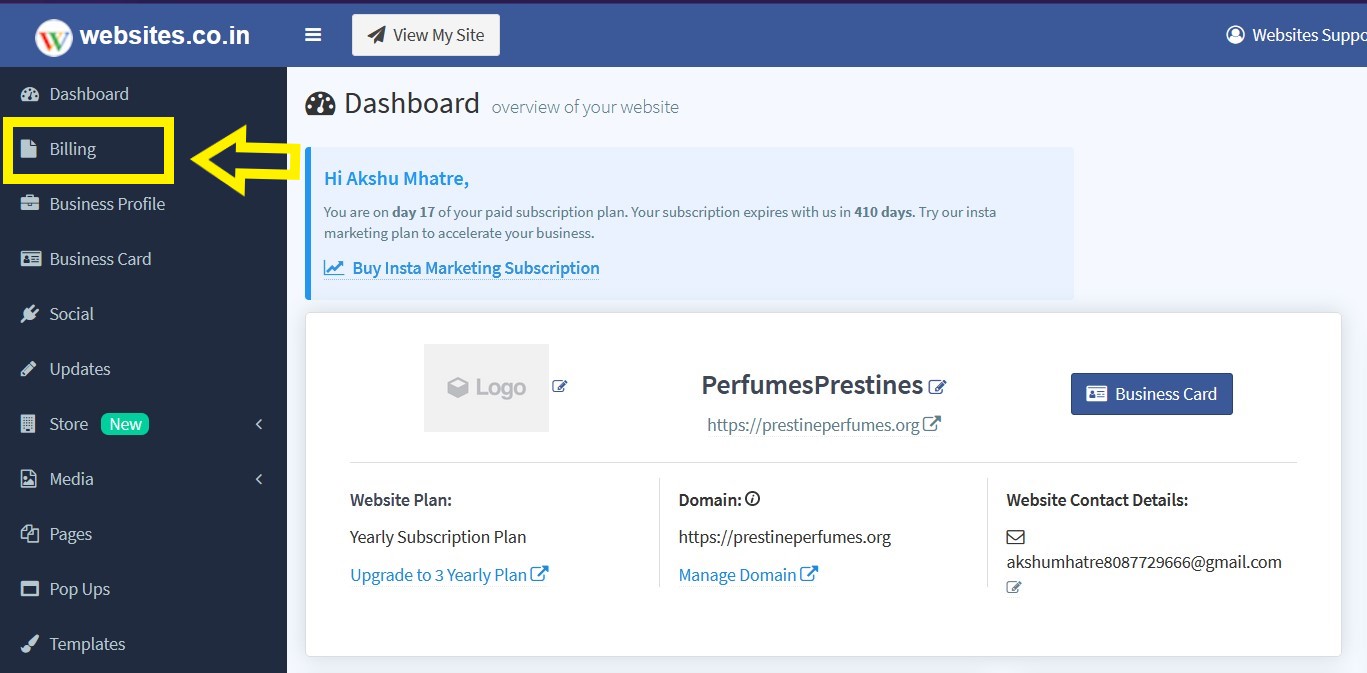The image size is (1367, 673).
Task: Expand the Store sidebar chevron
Action: 259,424
